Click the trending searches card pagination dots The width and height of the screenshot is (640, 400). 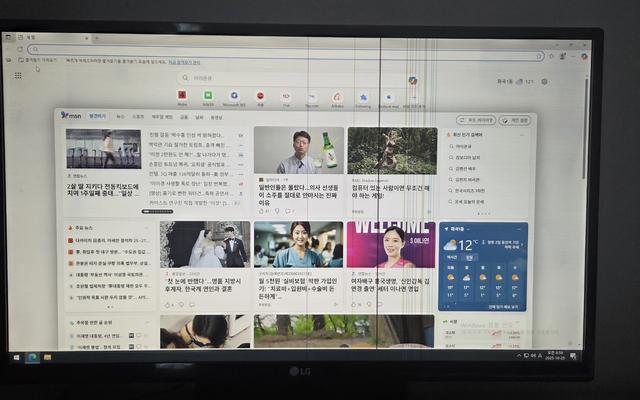[x=484, y=213]
